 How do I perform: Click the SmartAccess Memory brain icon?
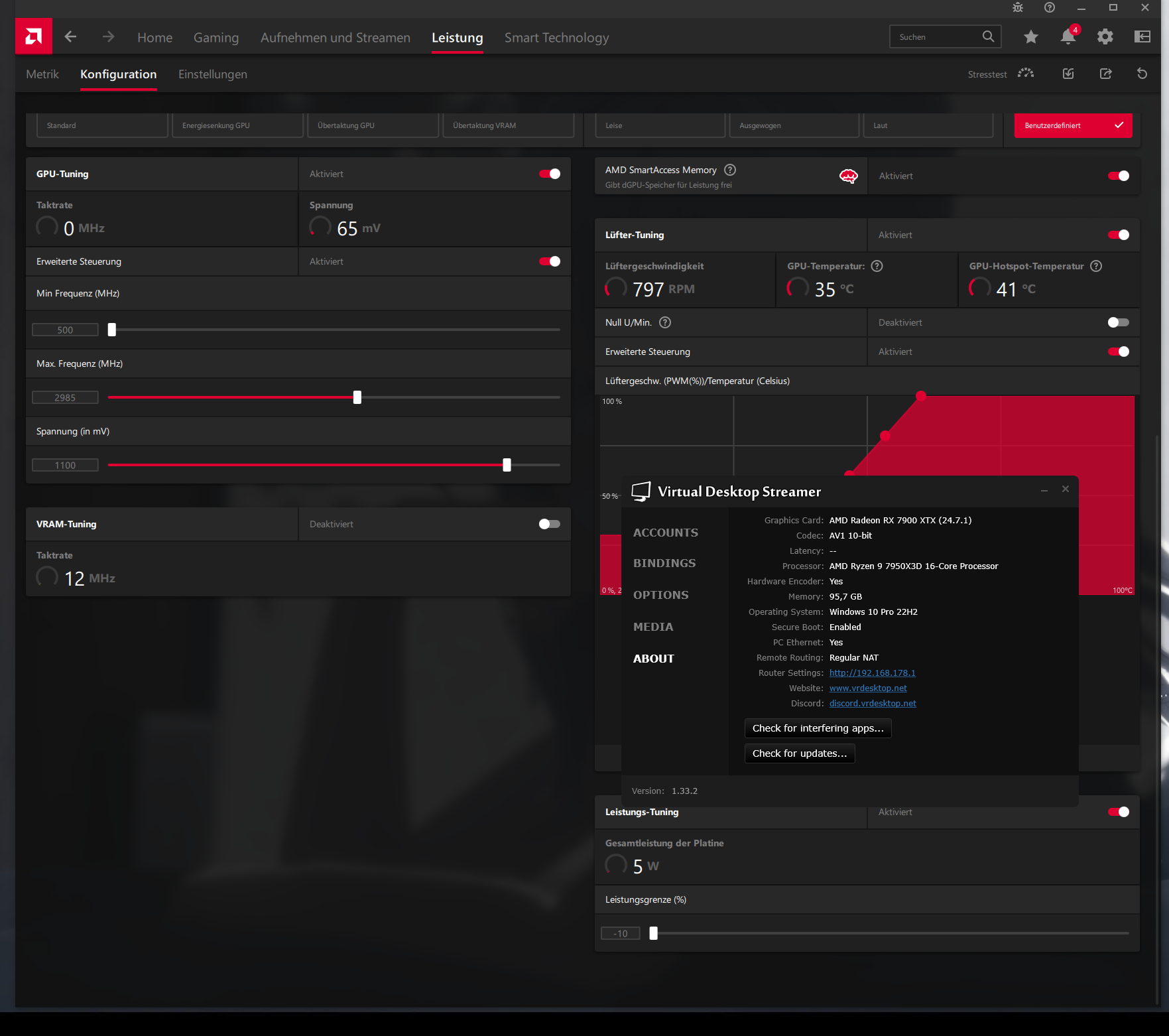pos(848,176)
